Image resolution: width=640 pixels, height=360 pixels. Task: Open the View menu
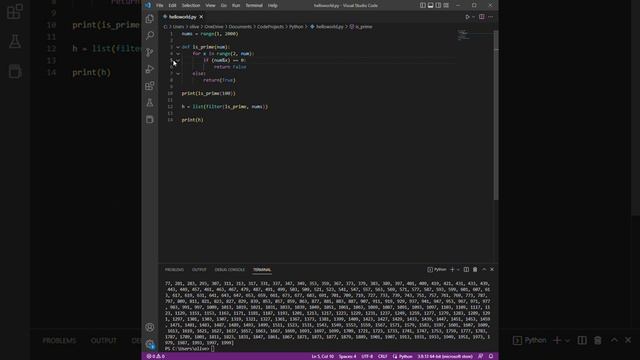tap(210, 5)
